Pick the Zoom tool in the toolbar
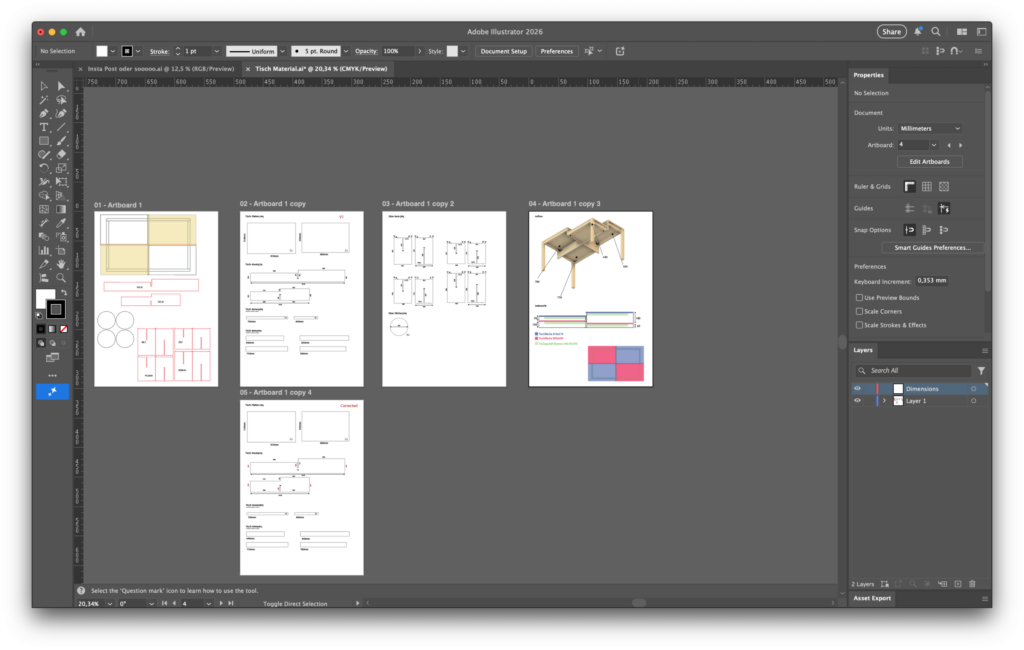 tap(61, 277)
